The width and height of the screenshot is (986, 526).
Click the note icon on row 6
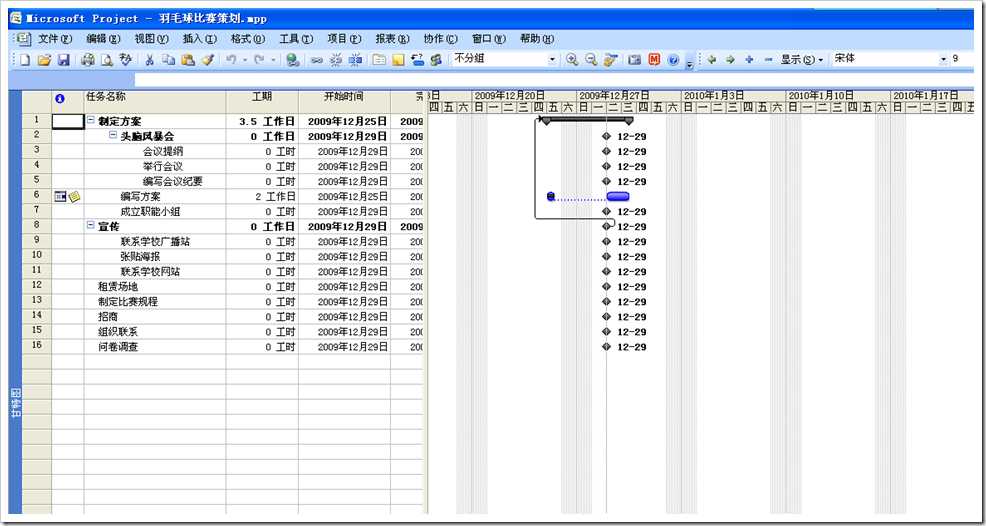coord(74,197)
